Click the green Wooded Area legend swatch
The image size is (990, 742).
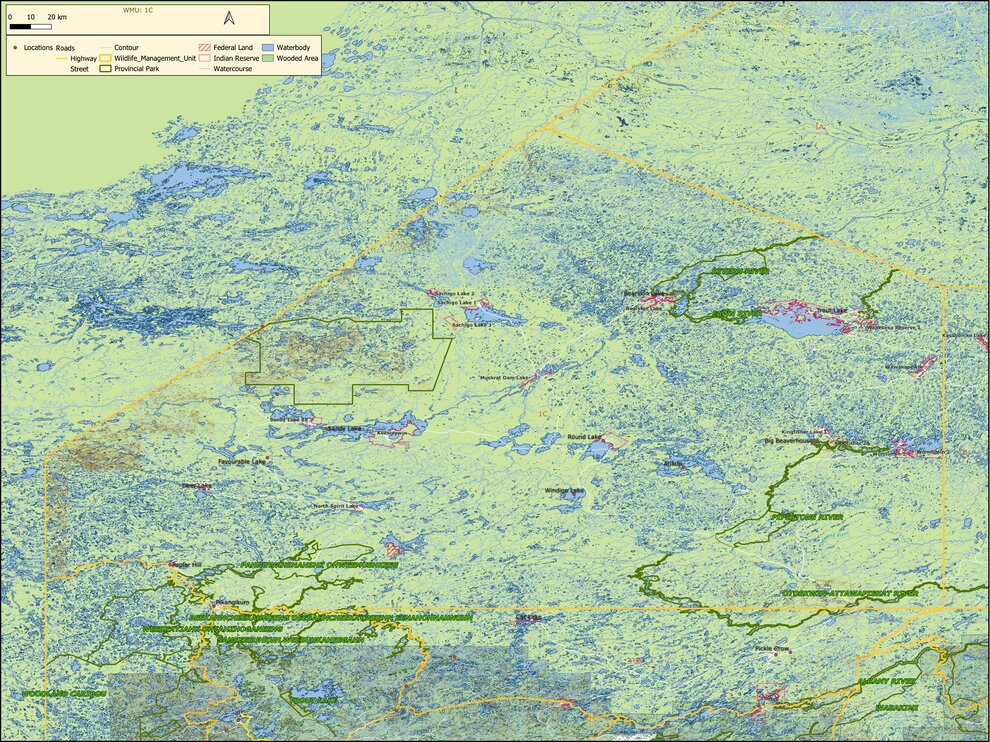pos(268,58)
